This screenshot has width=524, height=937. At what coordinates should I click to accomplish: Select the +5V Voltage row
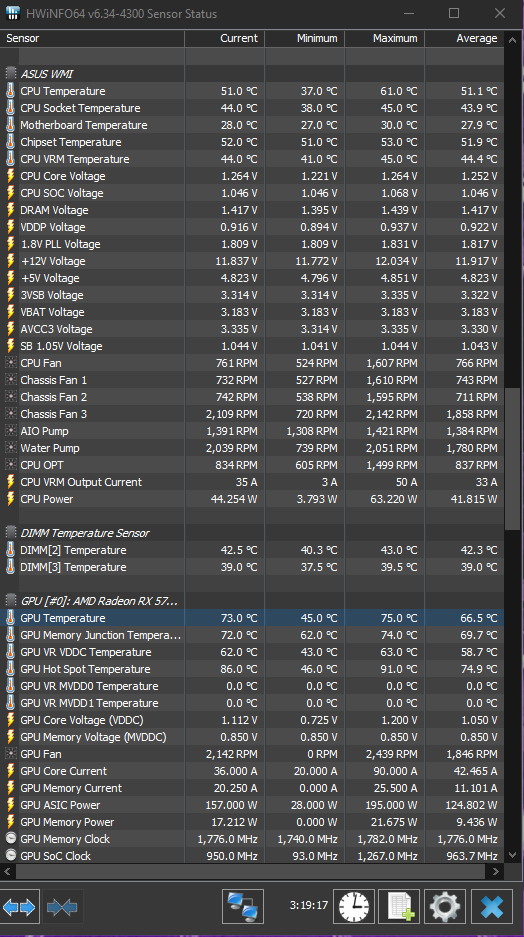pos(252,278)
